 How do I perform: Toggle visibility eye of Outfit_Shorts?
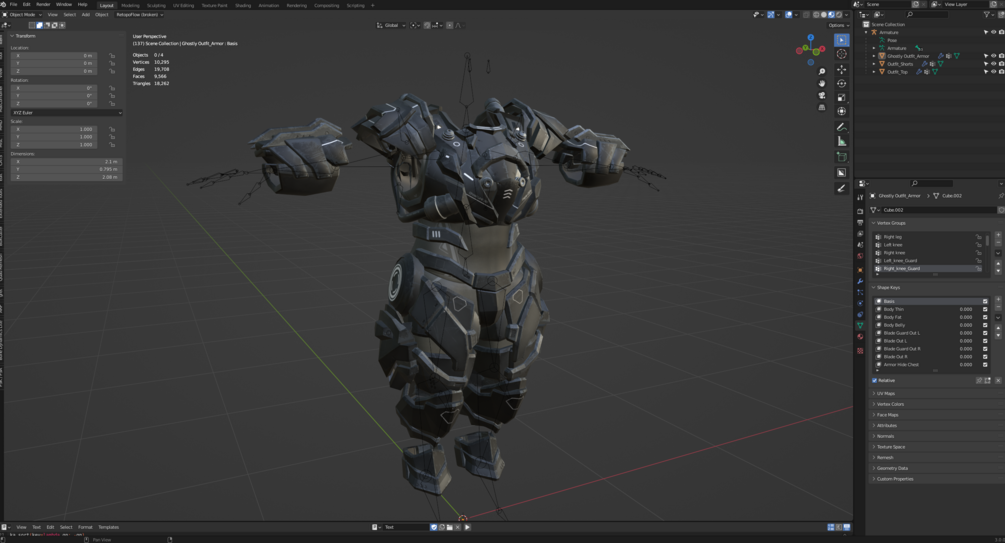coord(993,64)
